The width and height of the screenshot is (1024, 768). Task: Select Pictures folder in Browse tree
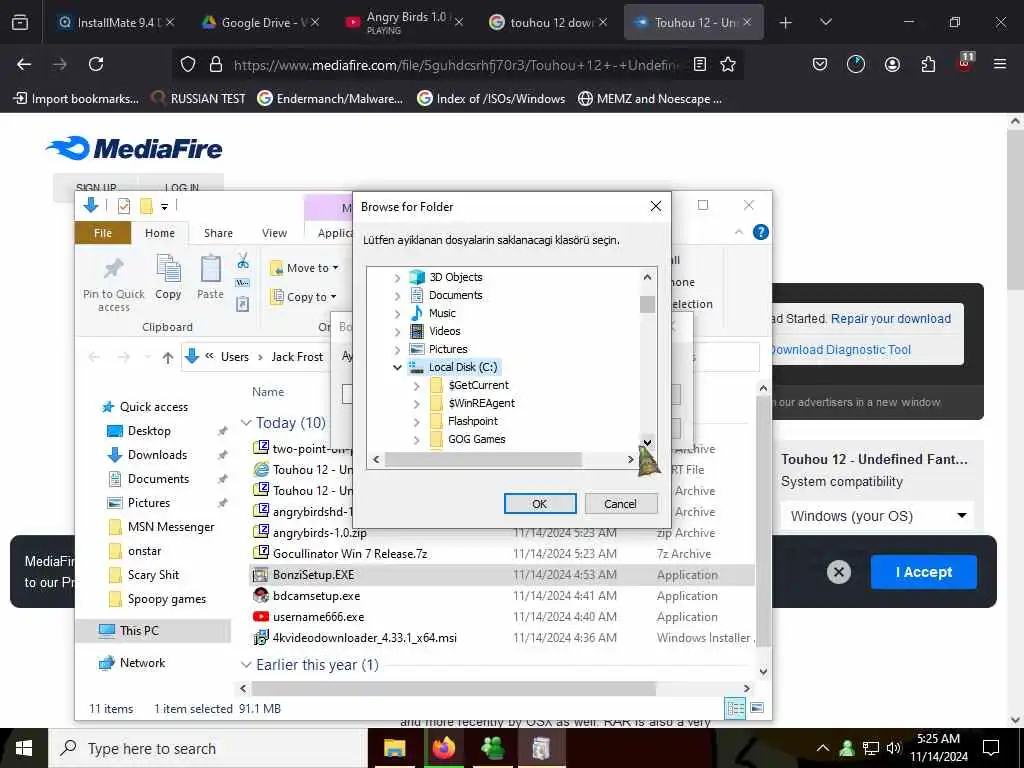[448, 349]
